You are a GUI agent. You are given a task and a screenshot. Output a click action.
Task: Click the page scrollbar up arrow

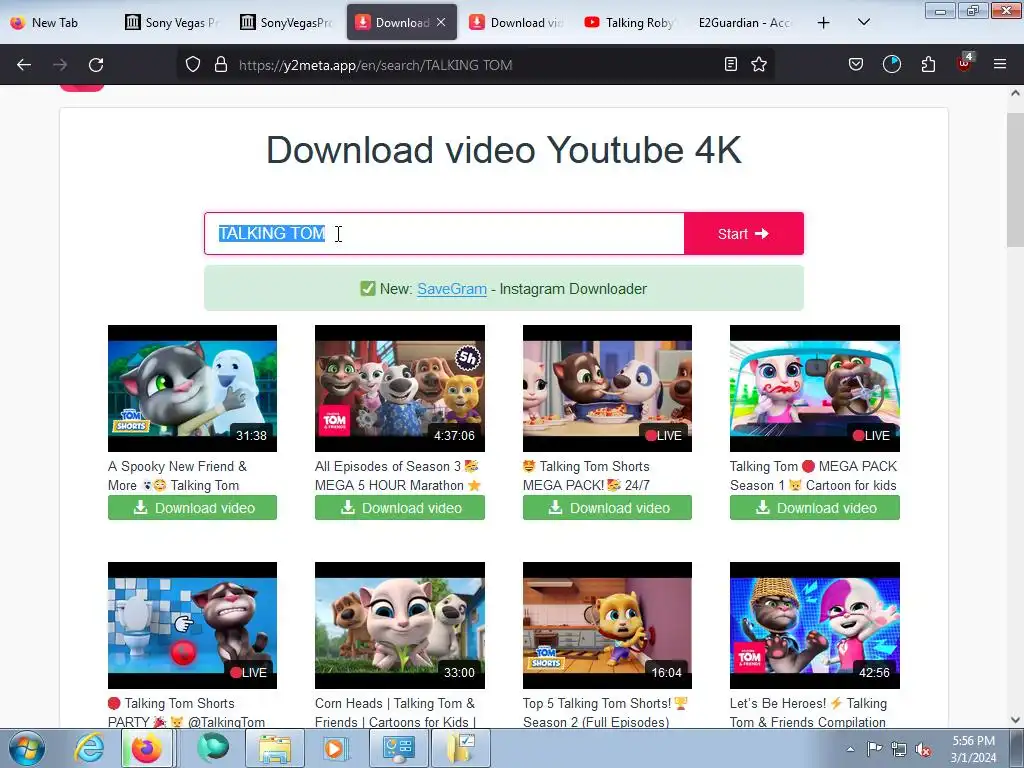point(1015,93)
